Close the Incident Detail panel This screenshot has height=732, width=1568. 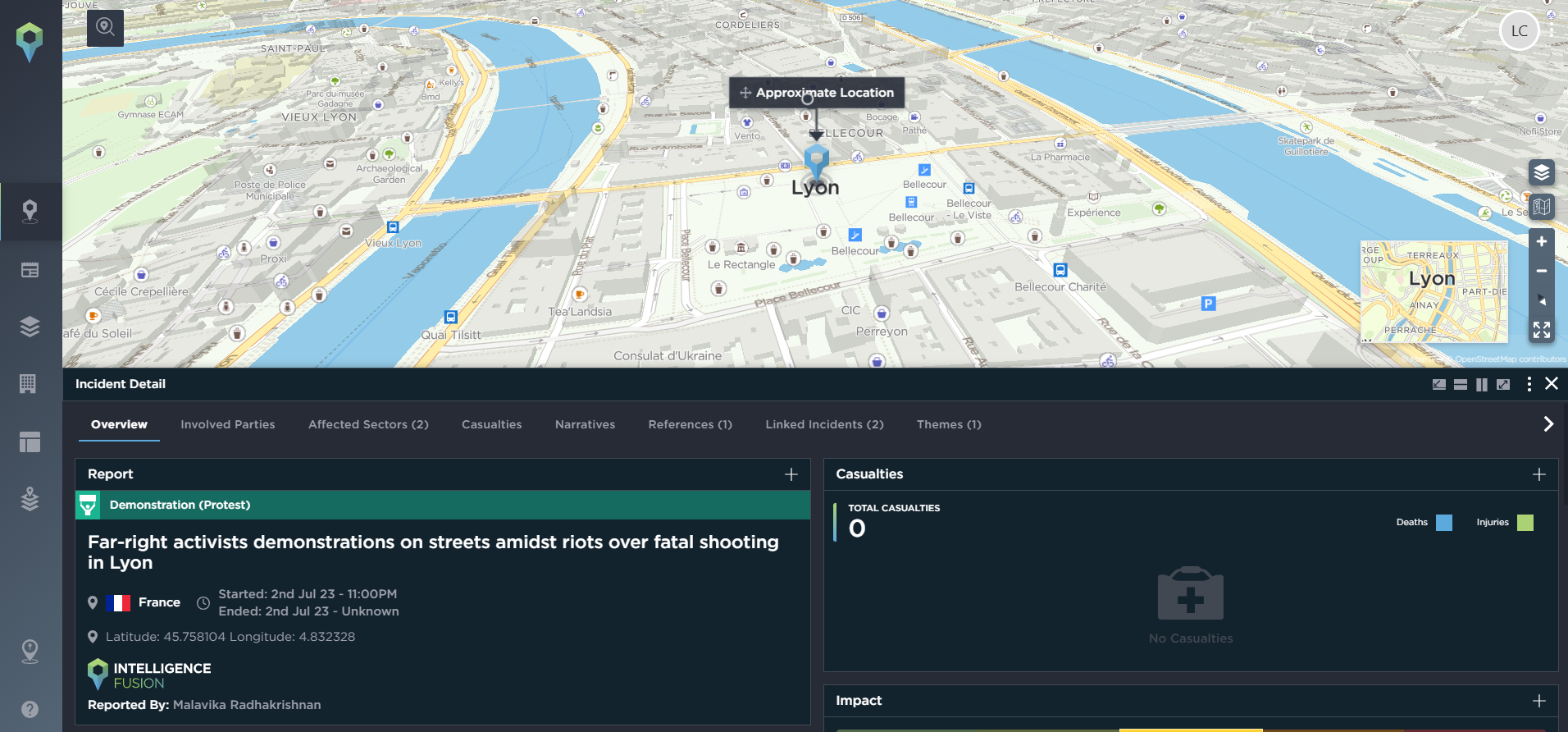[x=1552, y=383]
